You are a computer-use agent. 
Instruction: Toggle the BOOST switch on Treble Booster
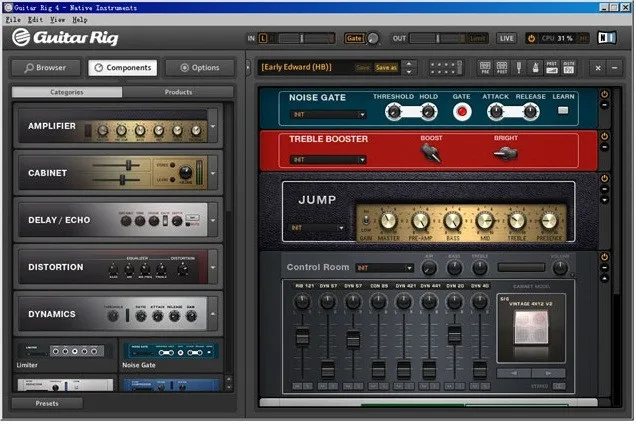coord(431,153)
